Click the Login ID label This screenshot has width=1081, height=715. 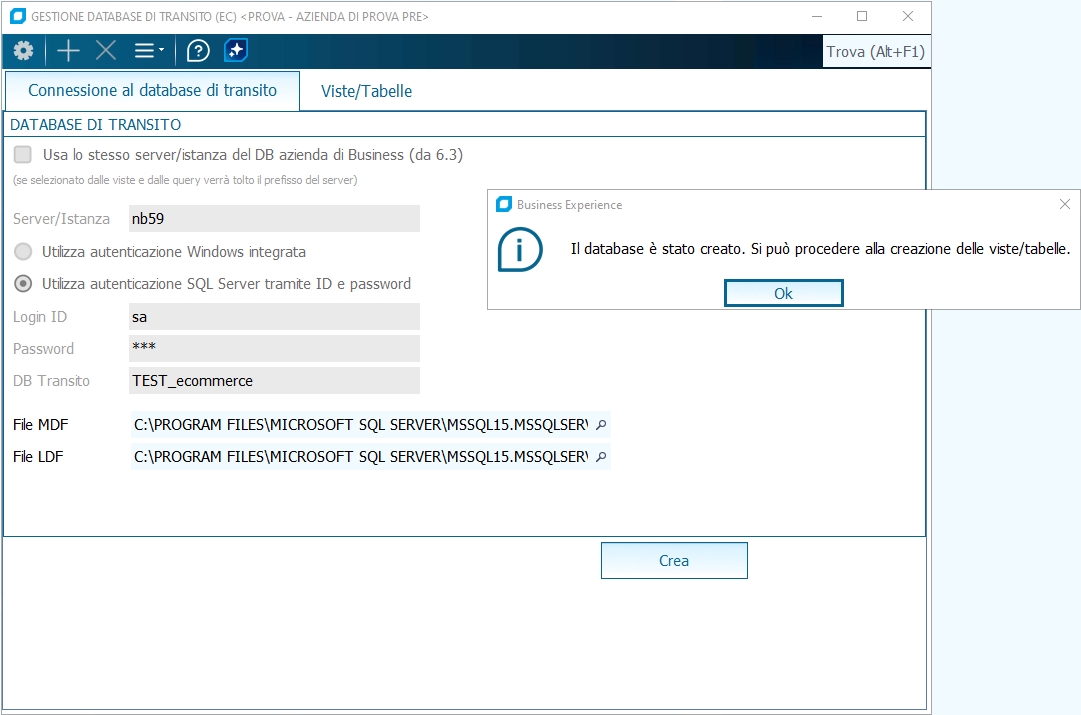[x=40, y=316]
